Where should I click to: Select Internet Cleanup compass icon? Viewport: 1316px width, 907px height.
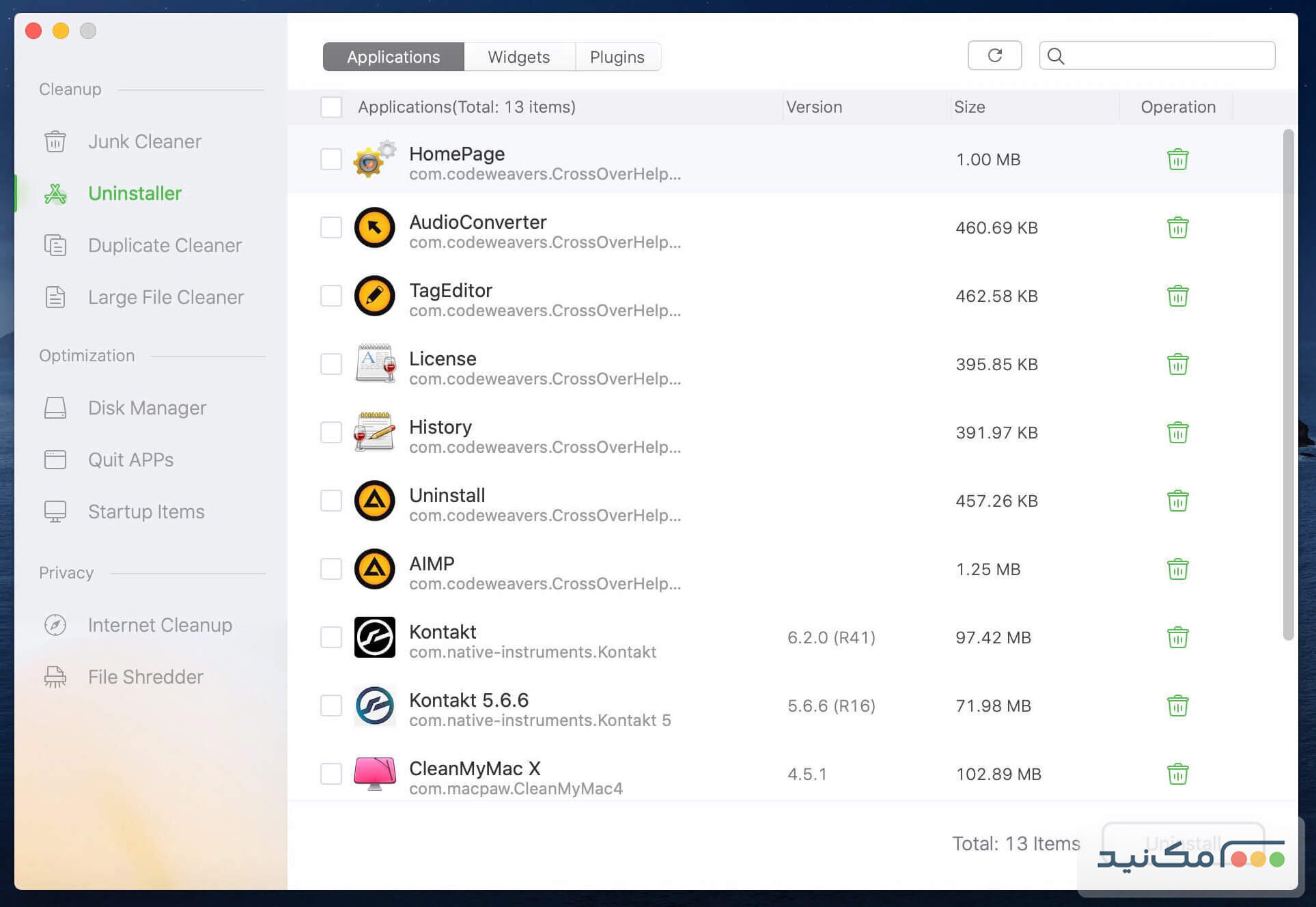click(x=55, y=625)
